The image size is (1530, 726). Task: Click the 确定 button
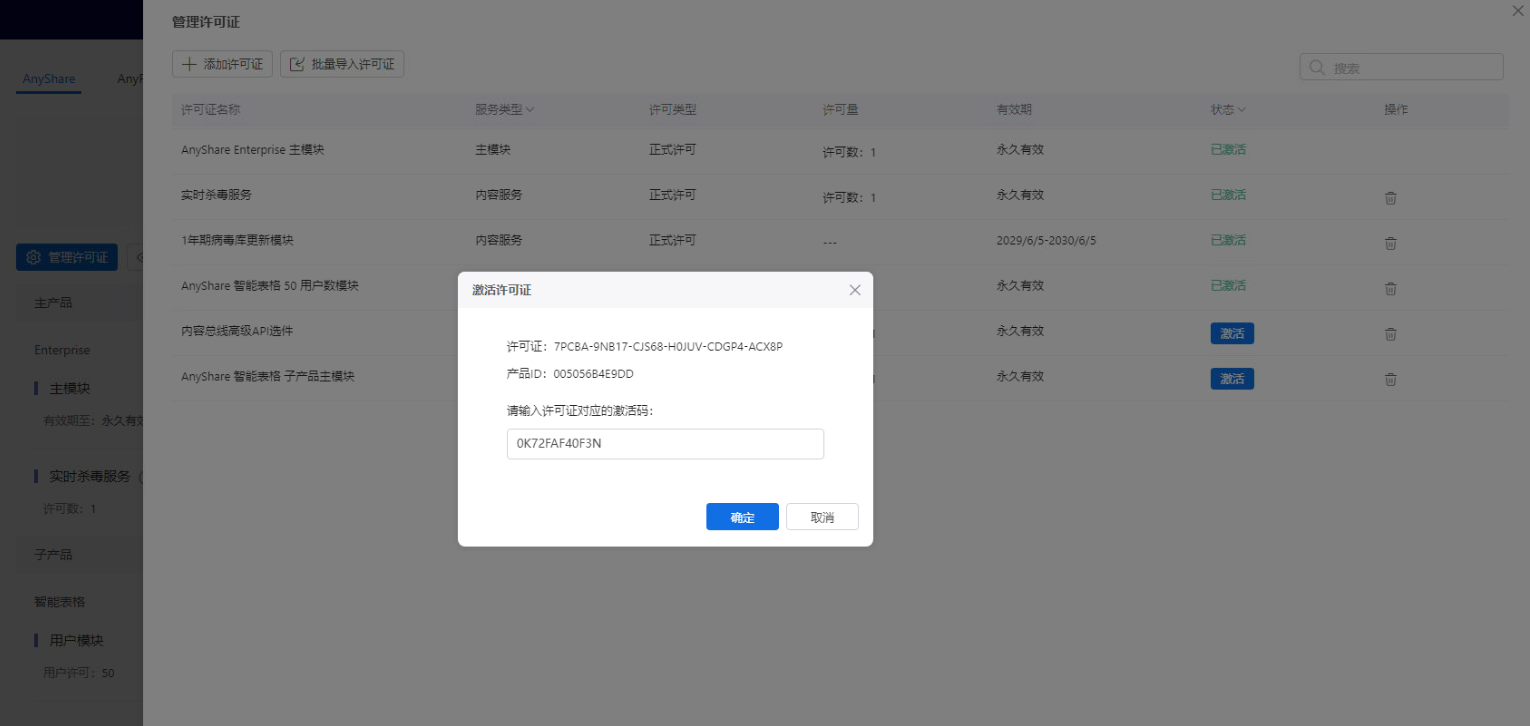pos(742,517)
